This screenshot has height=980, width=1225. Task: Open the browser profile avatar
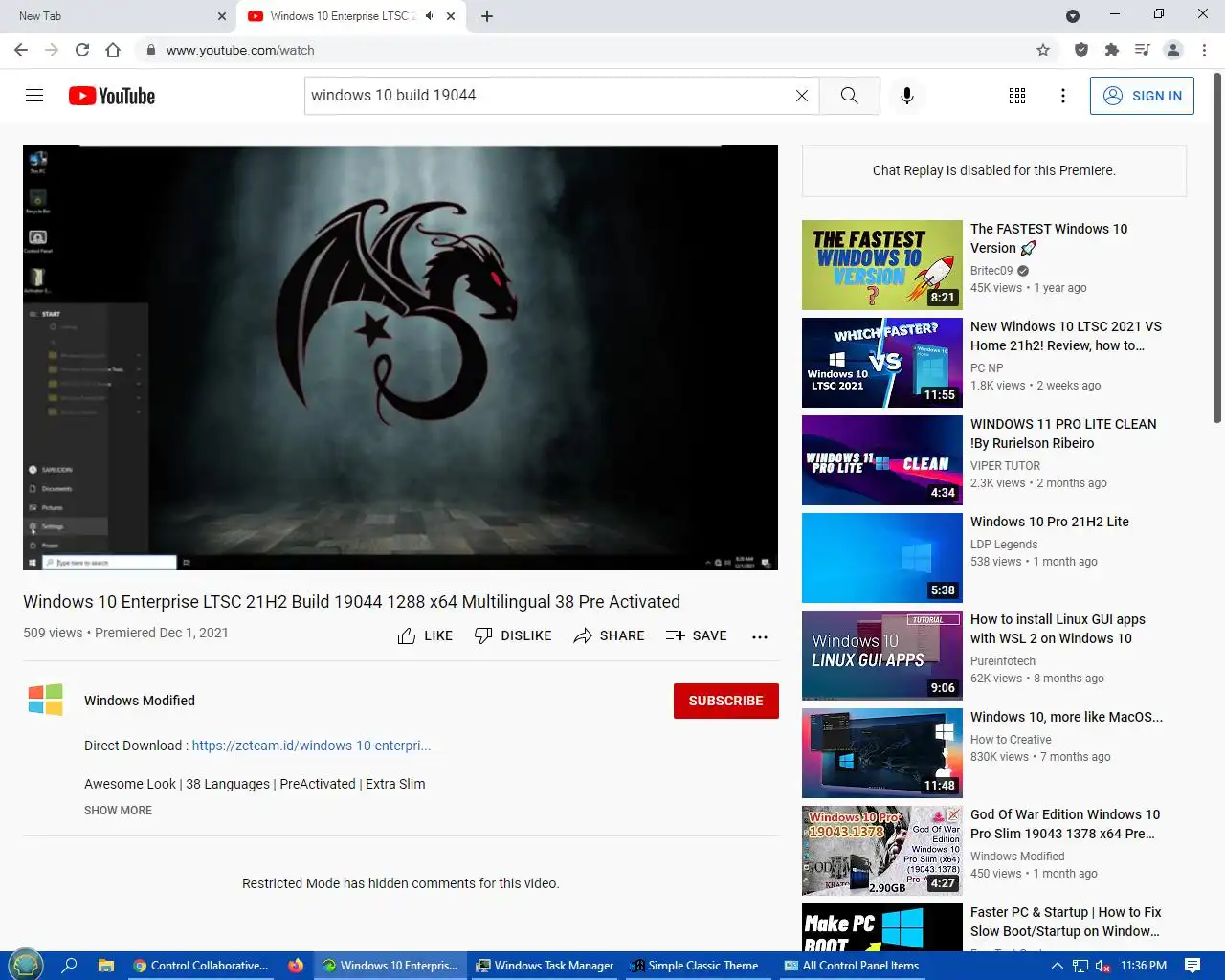coord(1173,50)
